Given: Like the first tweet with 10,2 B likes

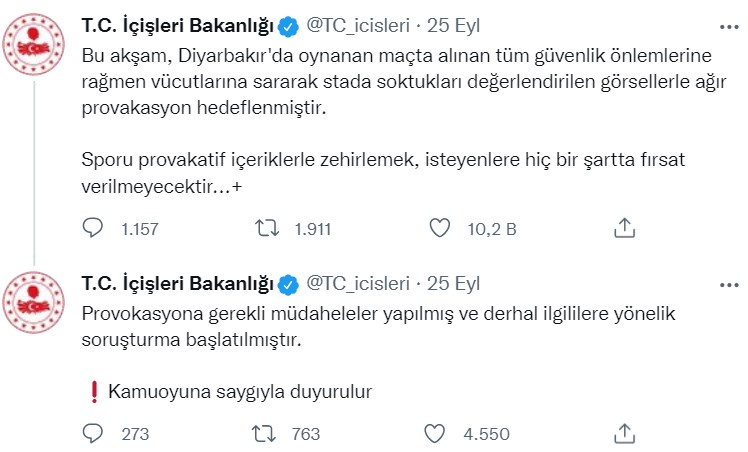Looking at the screenshot, I should [x=438, y=229].
